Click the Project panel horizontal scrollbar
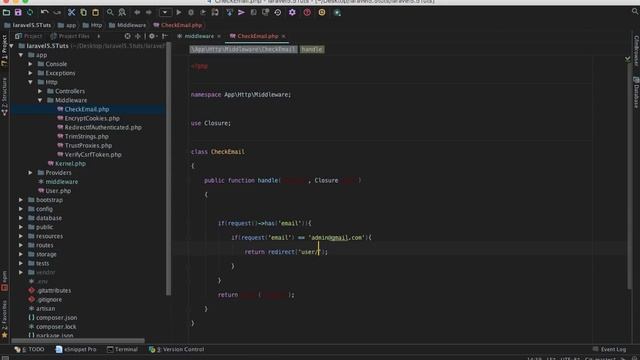Screen dimensions: 640x360 click(x=78, y=340)
